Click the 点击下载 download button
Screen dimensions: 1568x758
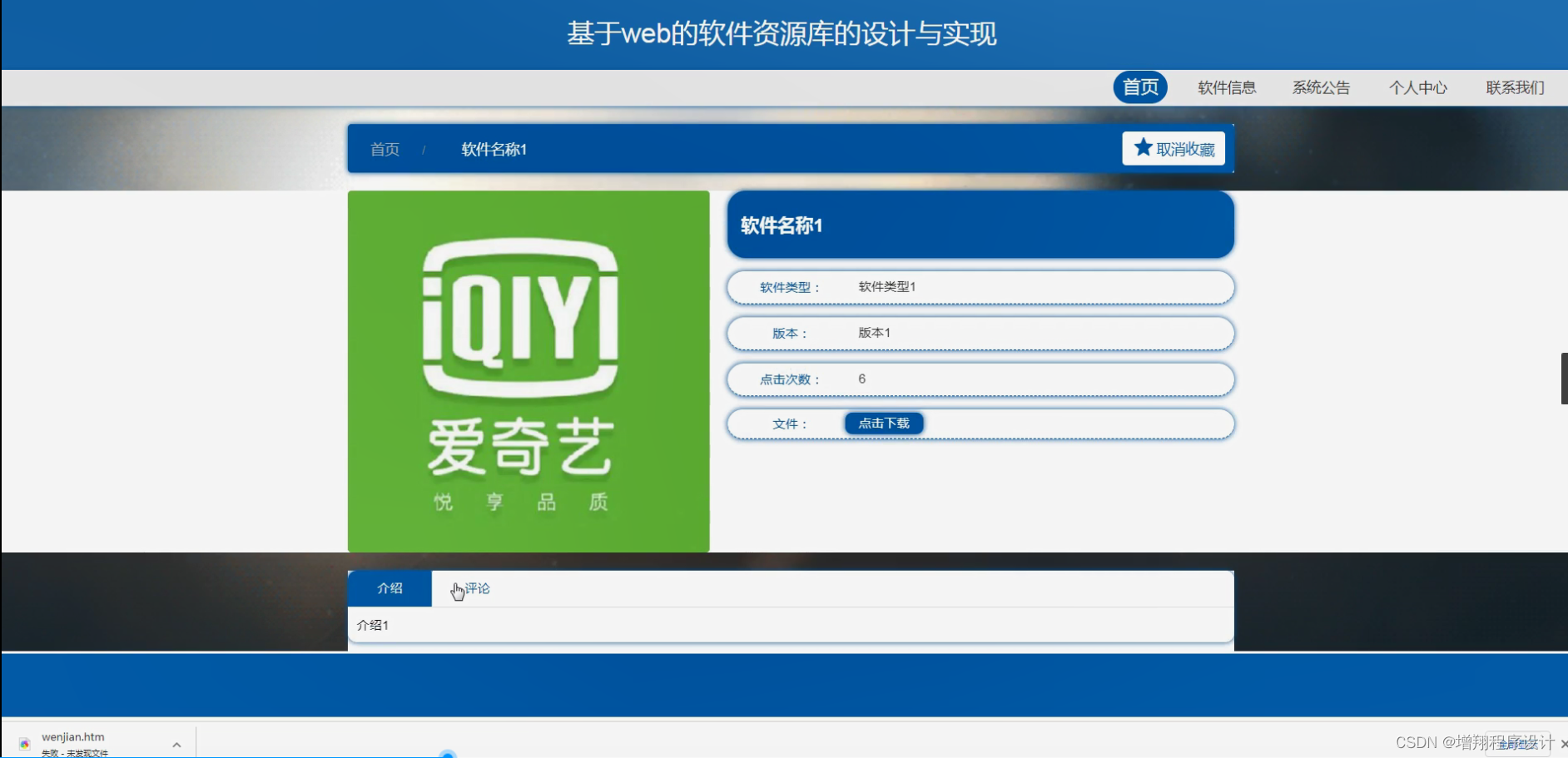[x=884, y=423]
